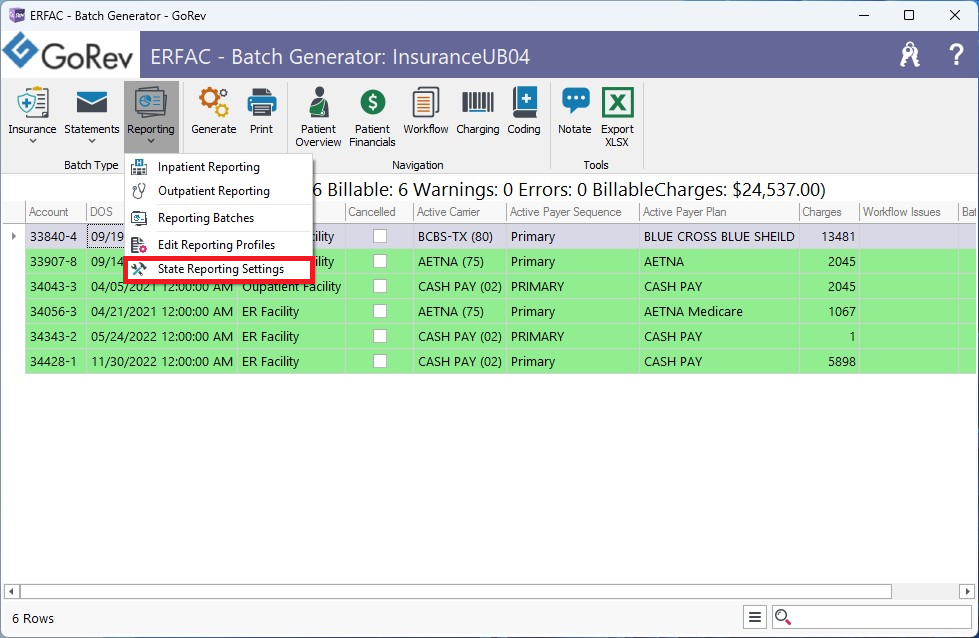The height and width of the screenshot is (638, 979).
Task: Go to Workflow navigation
Action: [426, 110]
